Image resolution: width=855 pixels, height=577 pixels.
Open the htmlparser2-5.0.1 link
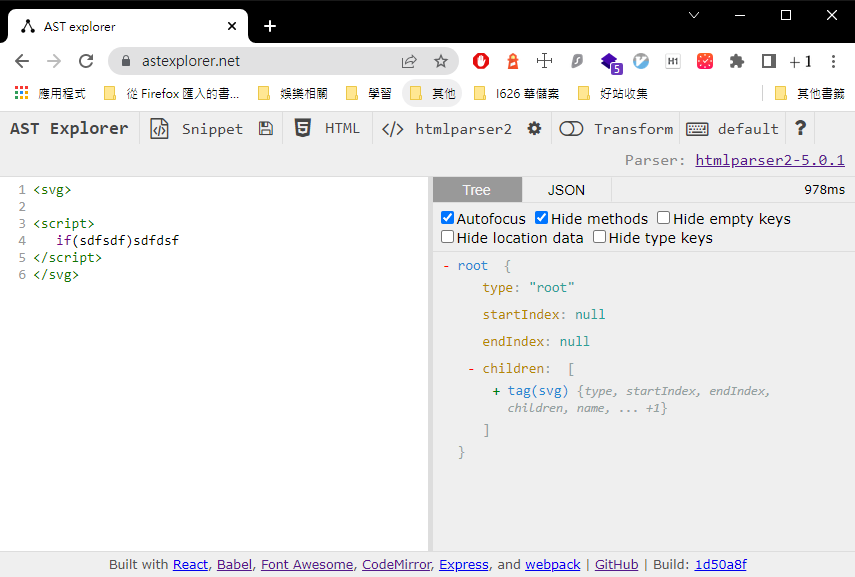click(770, 160)
